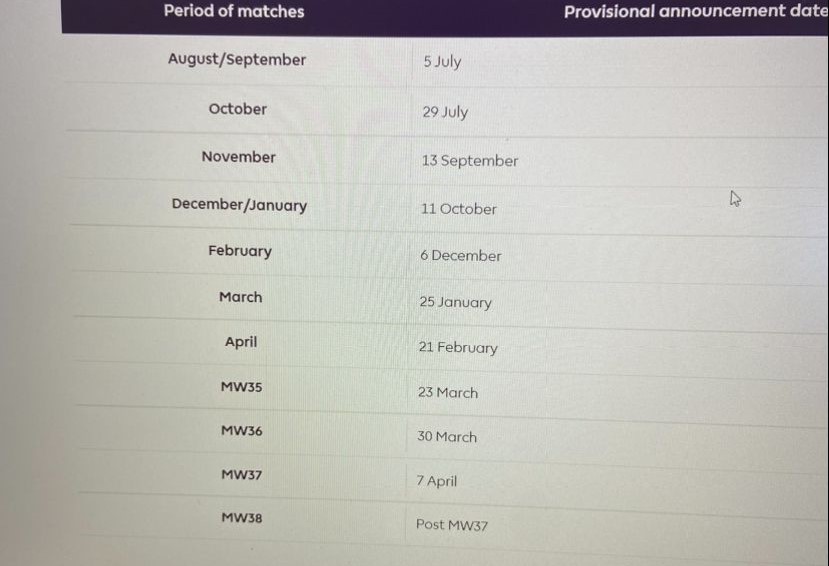Screen dimensions: 829x566
Task: Select the MW37 row label
Action: coord(241,475)
